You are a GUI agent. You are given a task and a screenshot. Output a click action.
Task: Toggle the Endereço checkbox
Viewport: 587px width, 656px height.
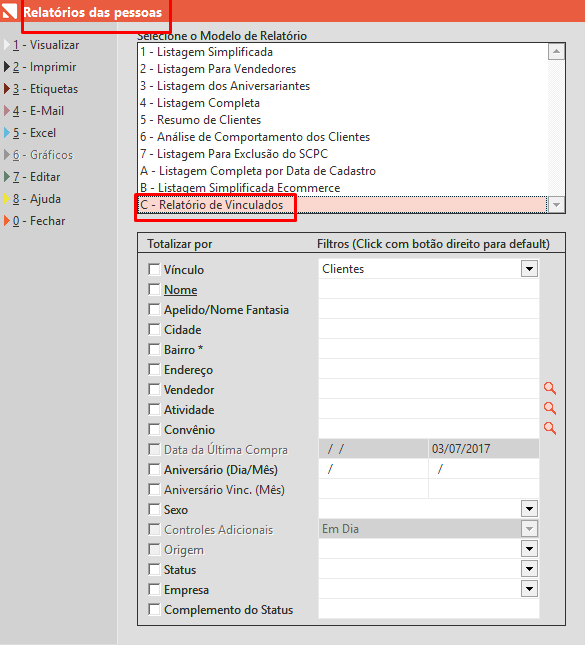coord(154,369)
